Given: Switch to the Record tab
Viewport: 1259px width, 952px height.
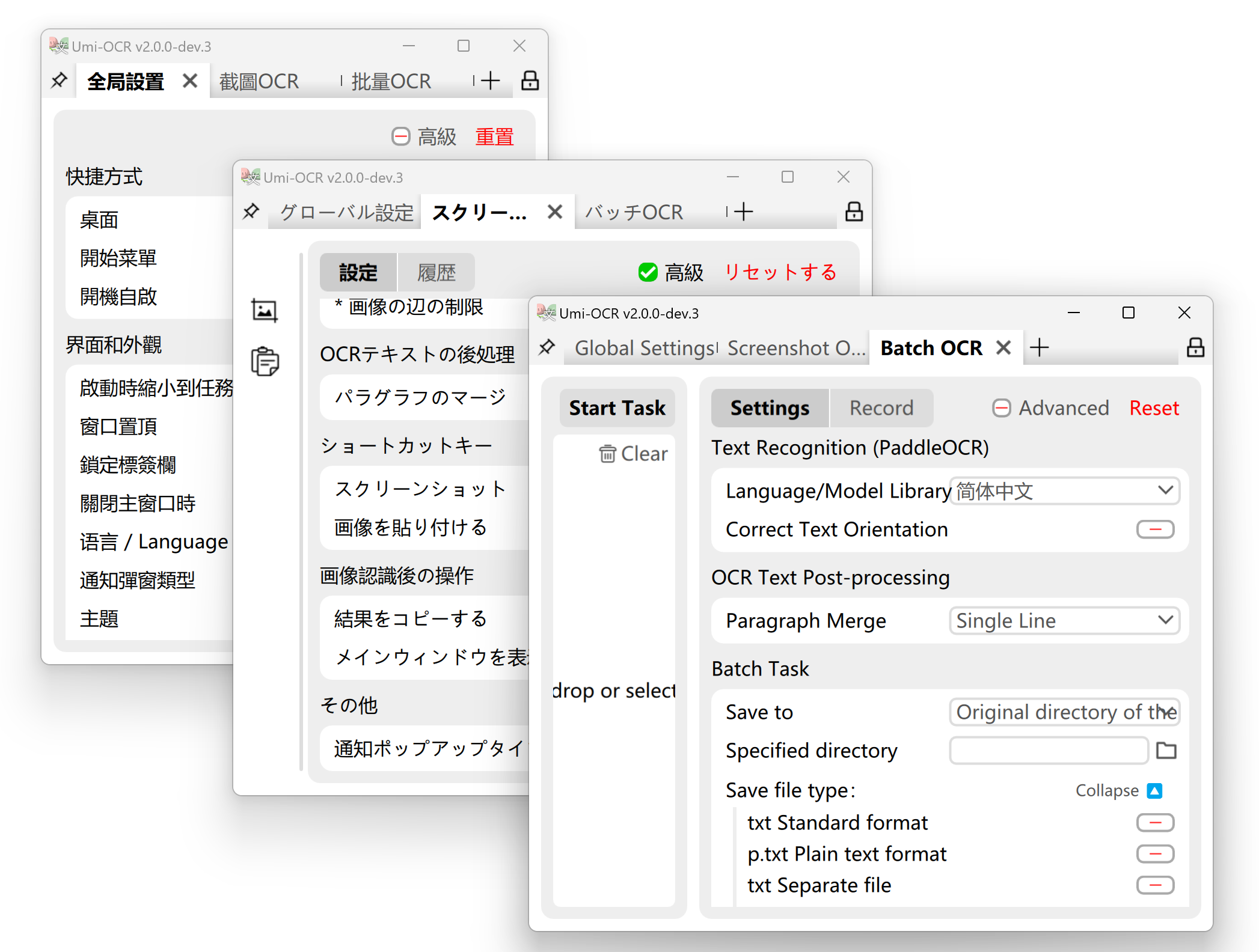Looking at the screenshot, I should click(x=881, y=407).
